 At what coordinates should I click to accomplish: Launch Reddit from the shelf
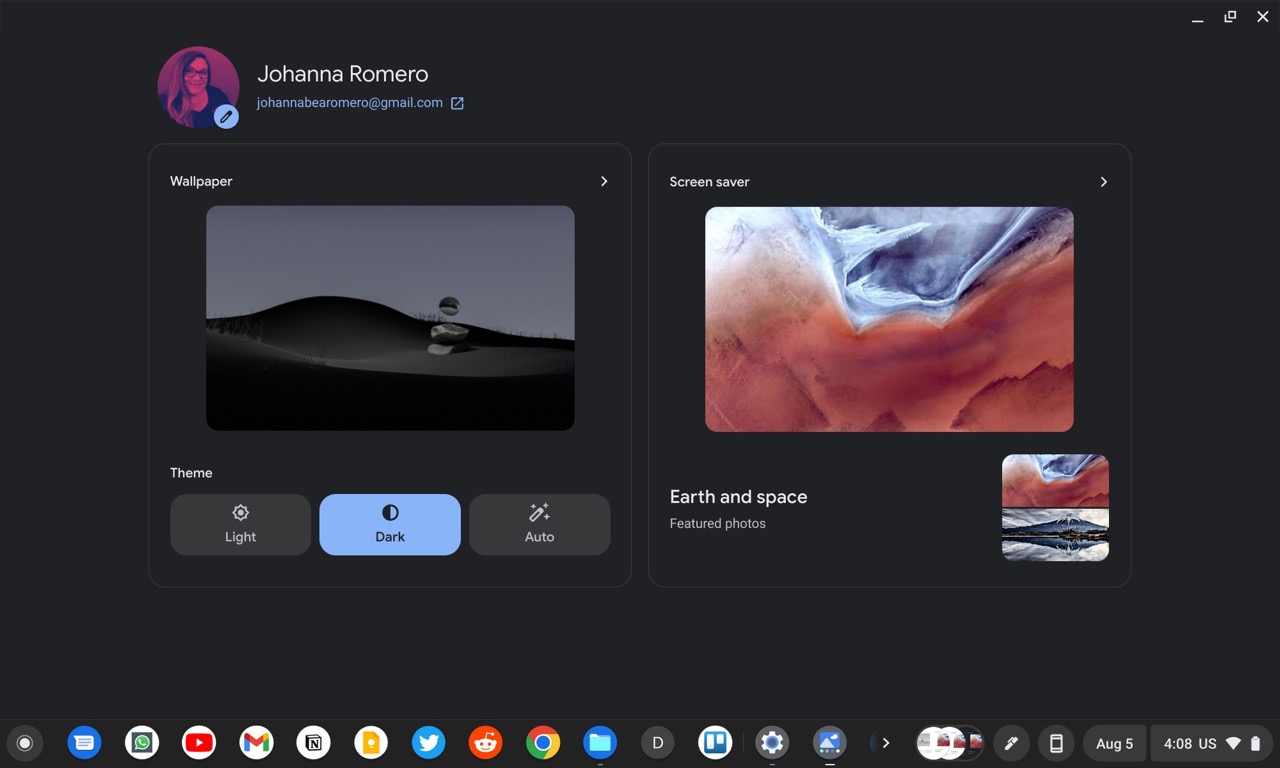click(486, 743)
